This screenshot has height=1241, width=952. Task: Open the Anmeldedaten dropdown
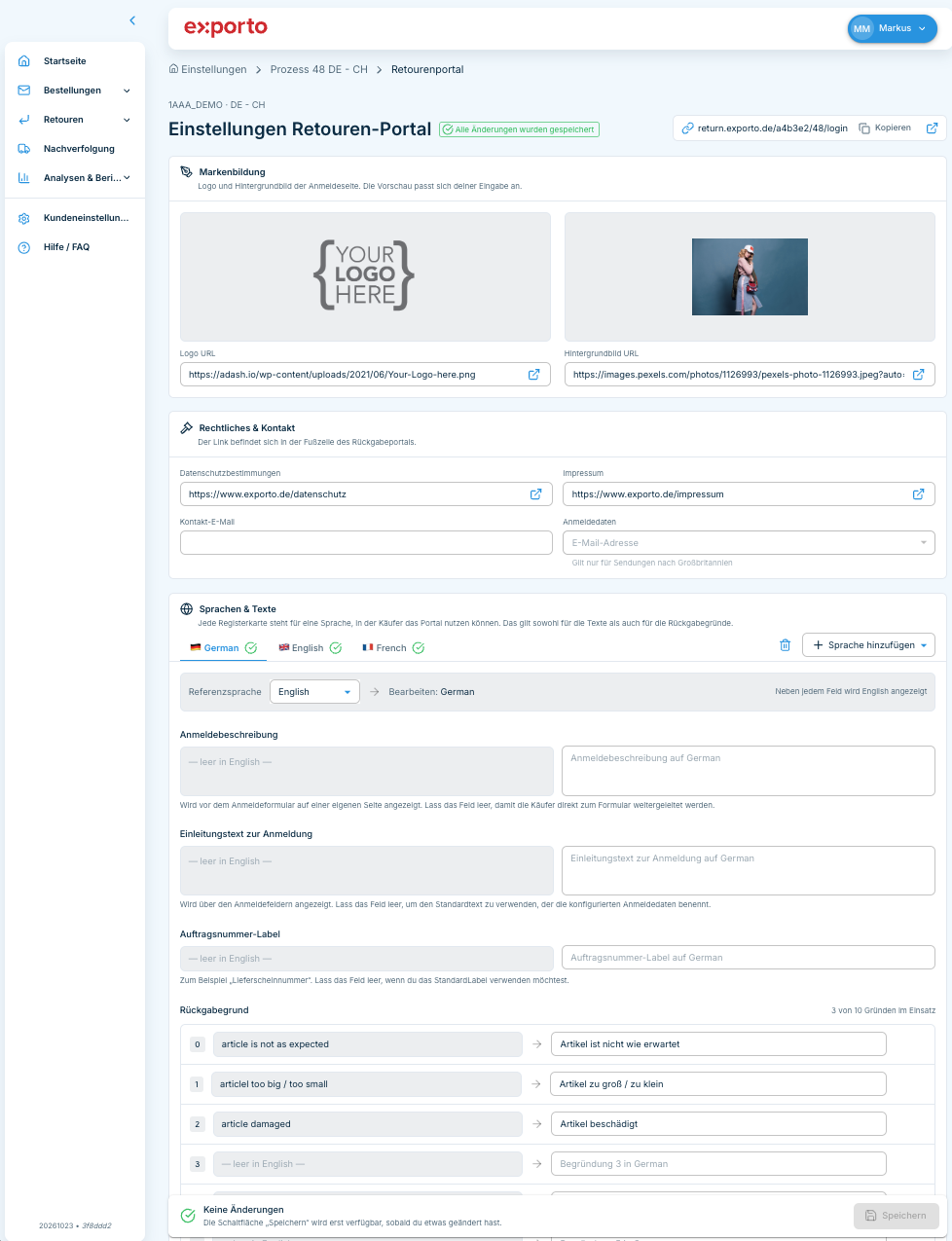coord(749,543)
